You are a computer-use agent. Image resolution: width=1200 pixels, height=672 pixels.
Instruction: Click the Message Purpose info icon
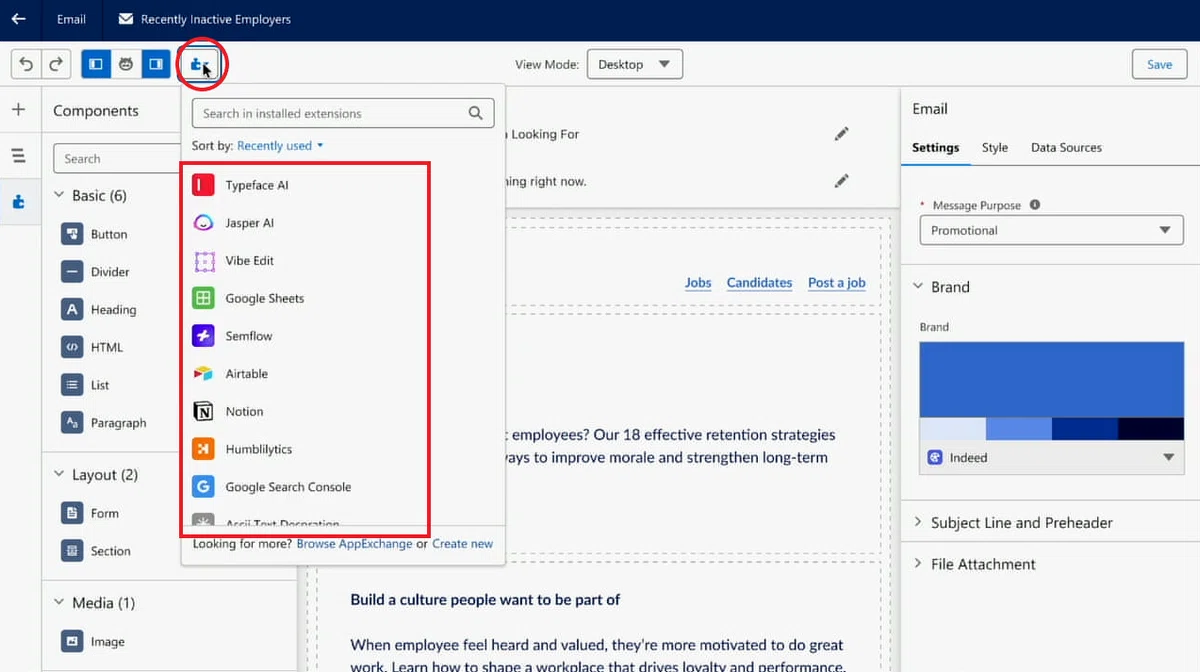1035,205
